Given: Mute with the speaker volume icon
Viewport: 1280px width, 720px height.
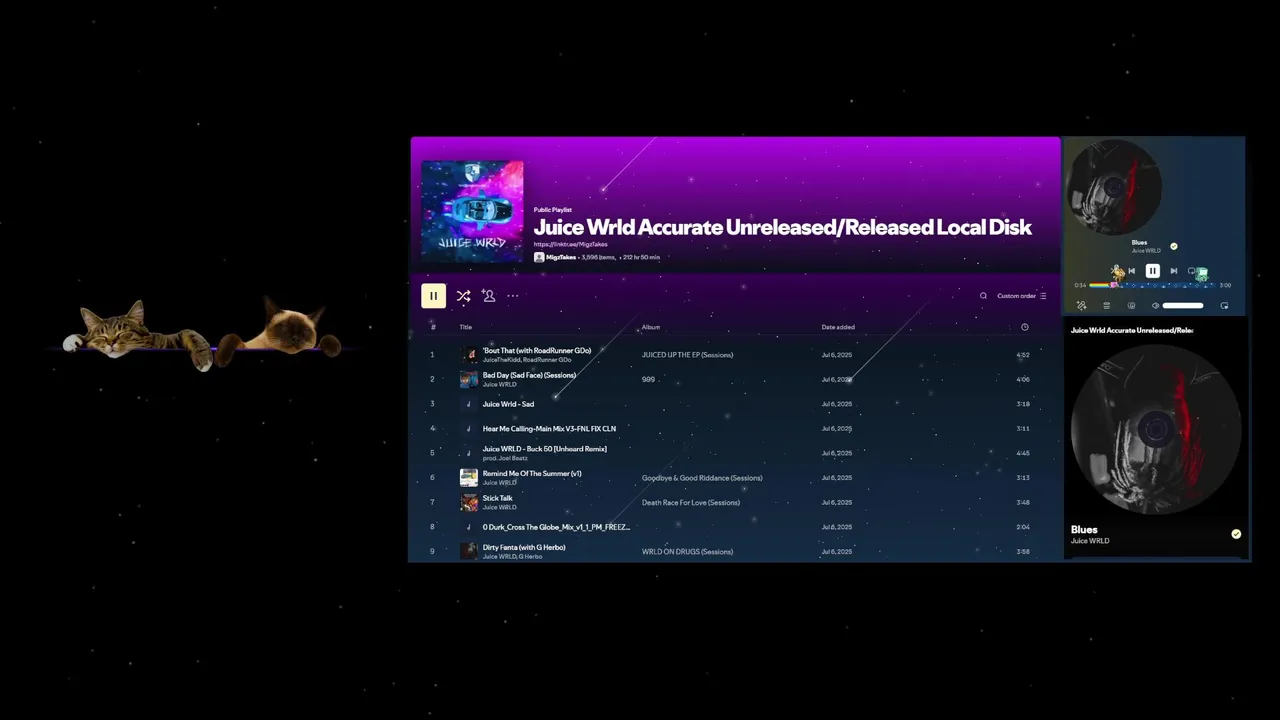Looking at the screenshot, I should (1155, 306).
